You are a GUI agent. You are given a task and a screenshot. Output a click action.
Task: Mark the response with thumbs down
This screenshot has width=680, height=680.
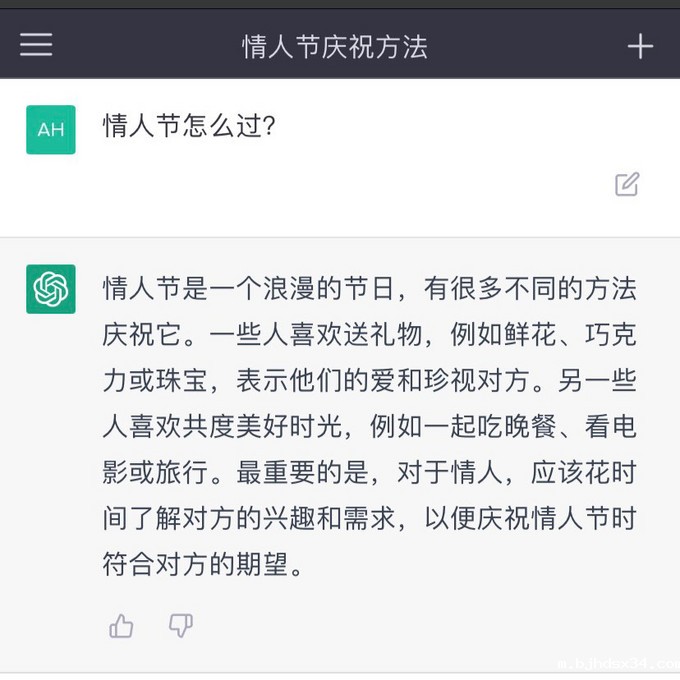coord(181,626)
